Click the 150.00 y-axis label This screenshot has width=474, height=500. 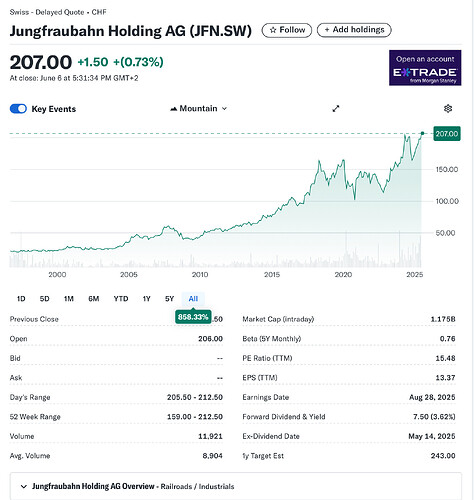447,169
